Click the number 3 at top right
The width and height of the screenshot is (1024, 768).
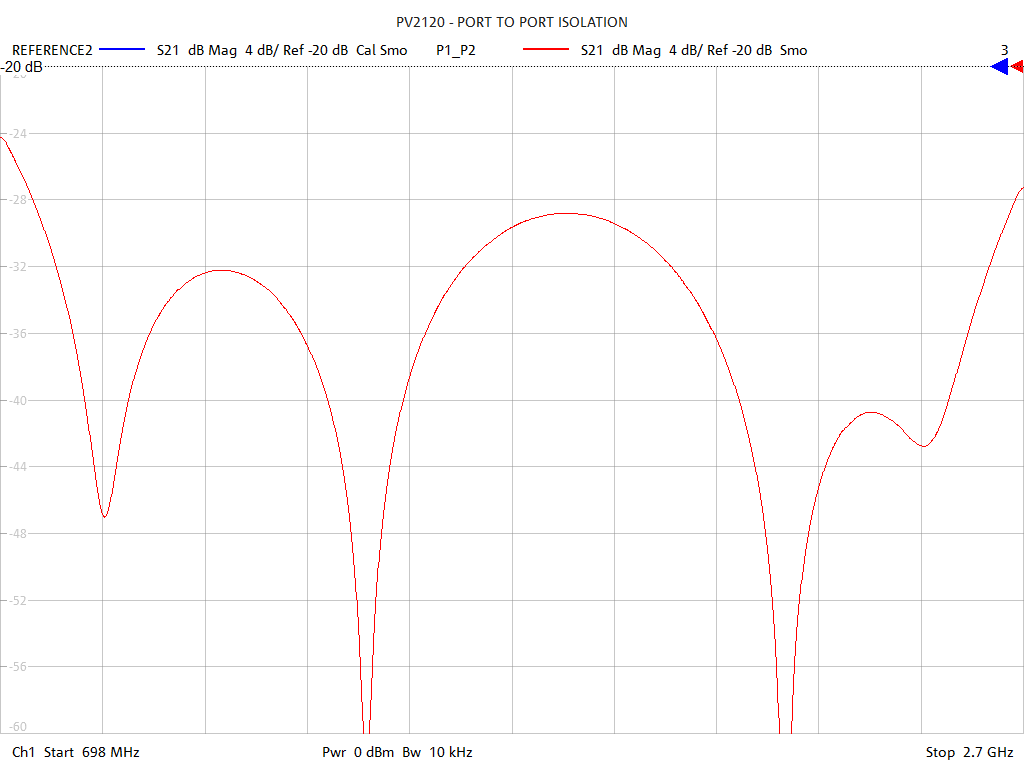point(1004,50)
